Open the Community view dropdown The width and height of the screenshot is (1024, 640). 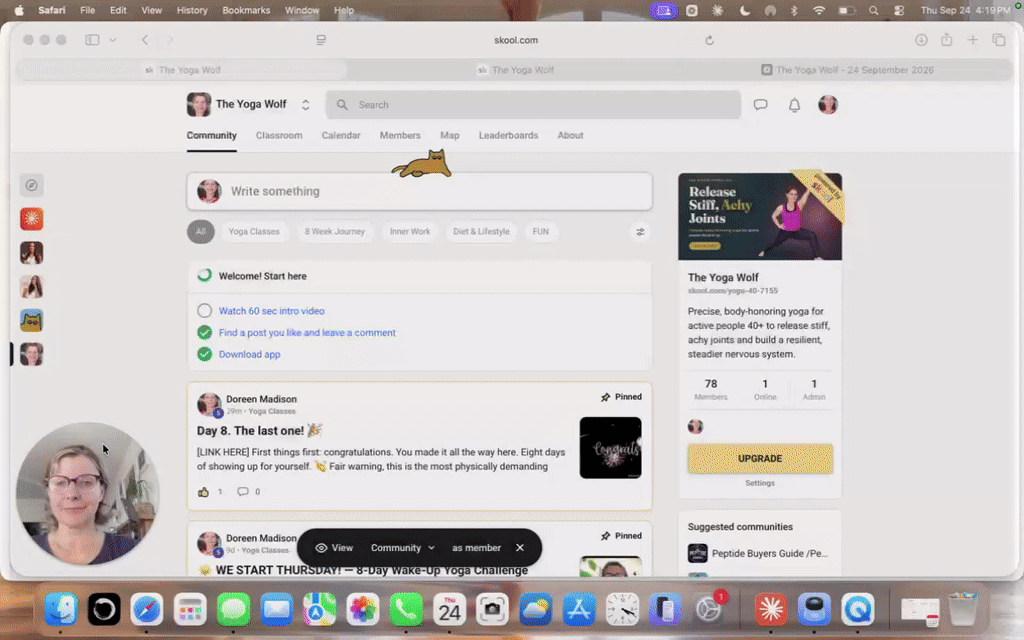(402, 548)
